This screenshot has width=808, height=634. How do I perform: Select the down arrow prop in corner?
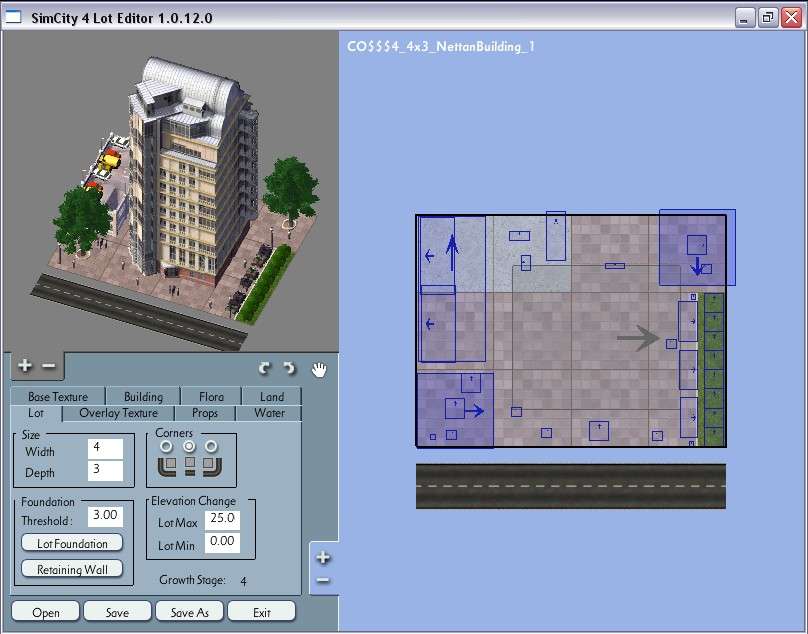click(697, 266)
